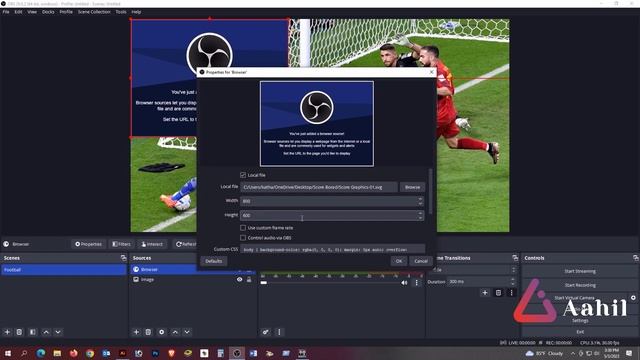Hide the Image source eye icon

tap(240, 280)
